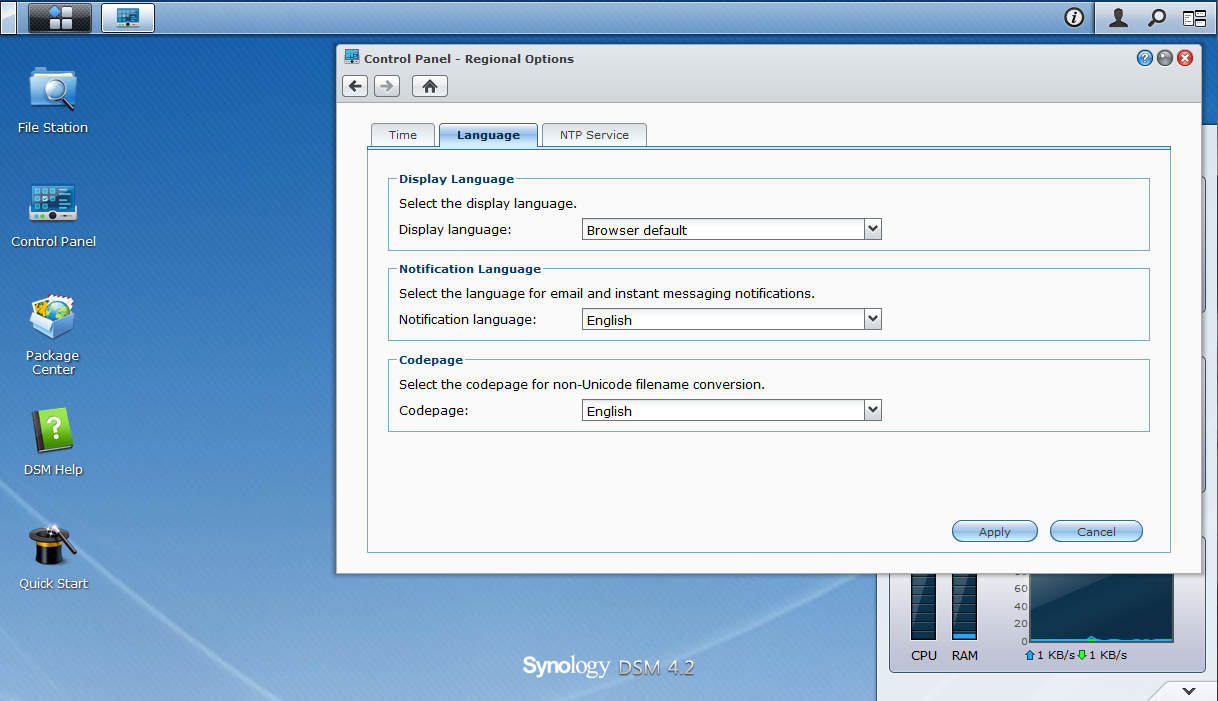Go forward in Control Panel

pos(387,86)
